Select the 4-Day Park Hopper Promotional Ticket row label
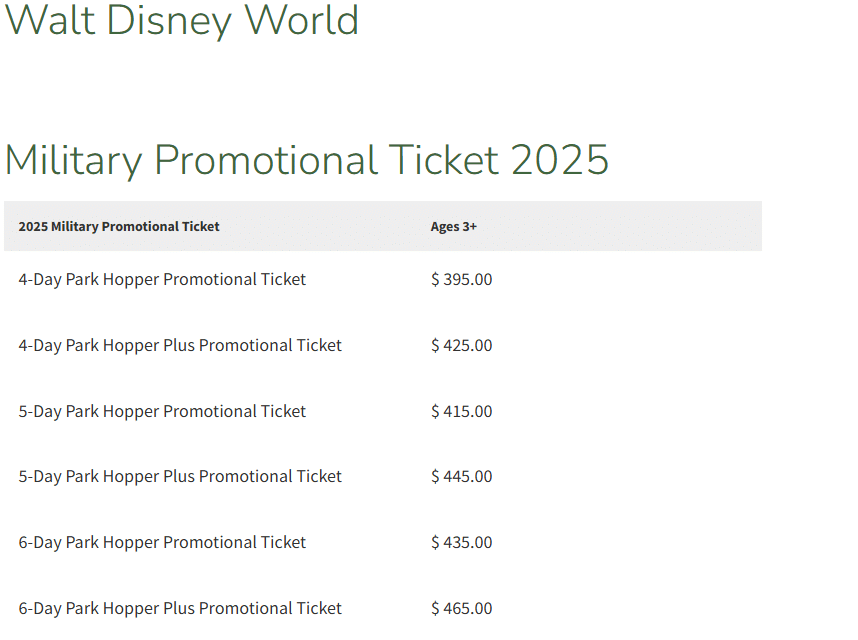 pos(162,280)
